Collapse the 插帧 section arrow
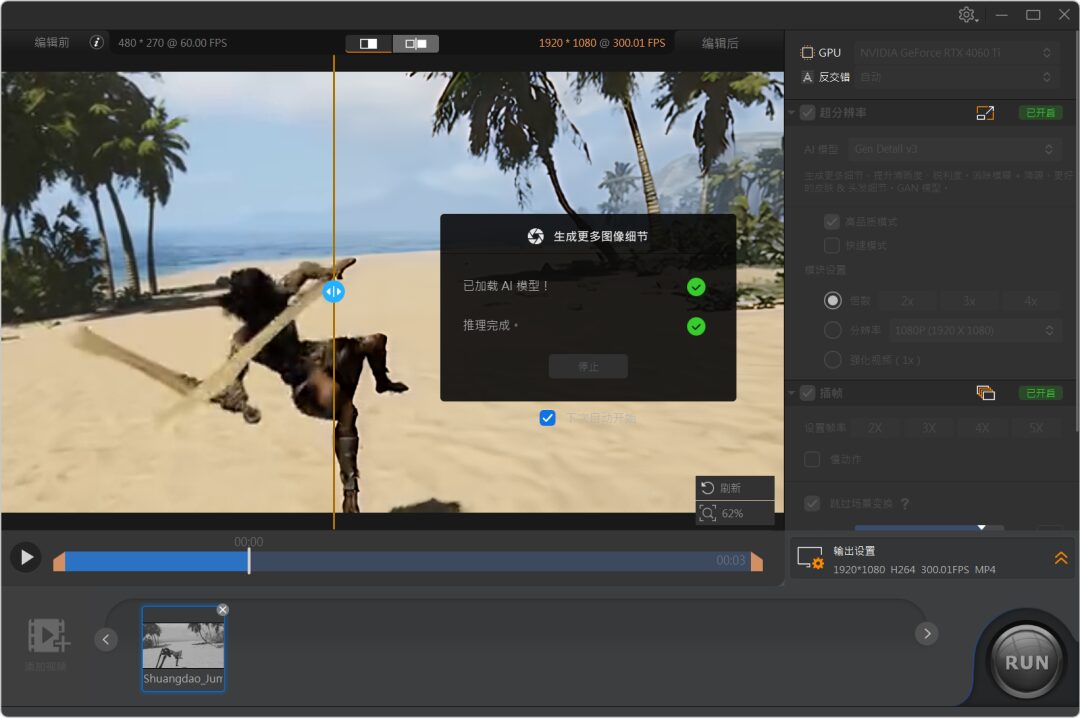 click(792, 393)
